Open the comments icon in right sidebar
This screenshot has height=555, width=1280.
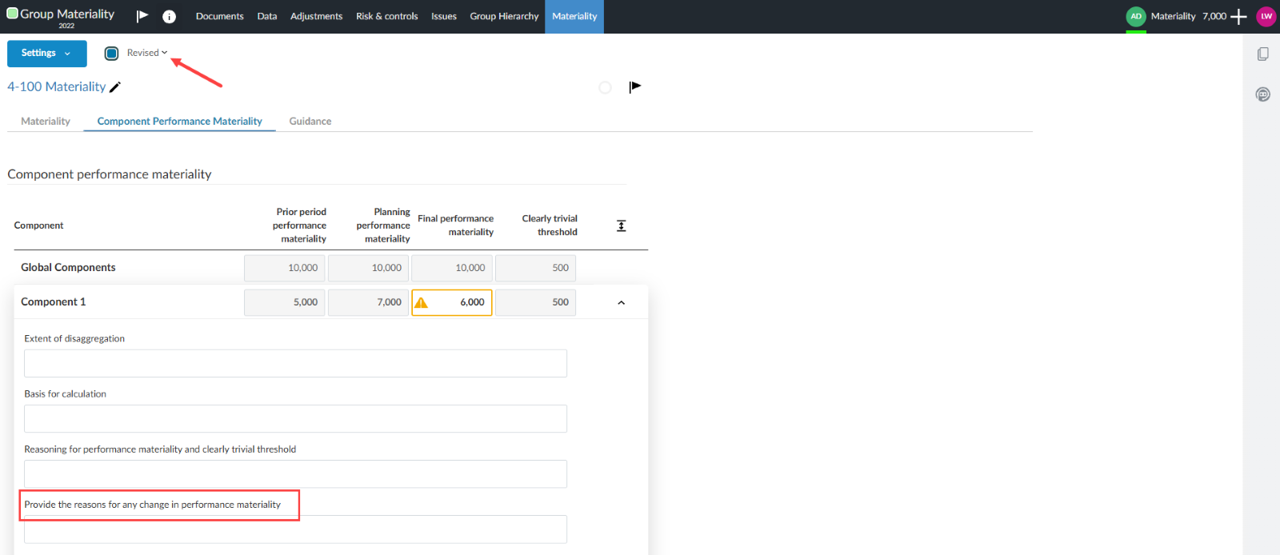[1262, 95]
